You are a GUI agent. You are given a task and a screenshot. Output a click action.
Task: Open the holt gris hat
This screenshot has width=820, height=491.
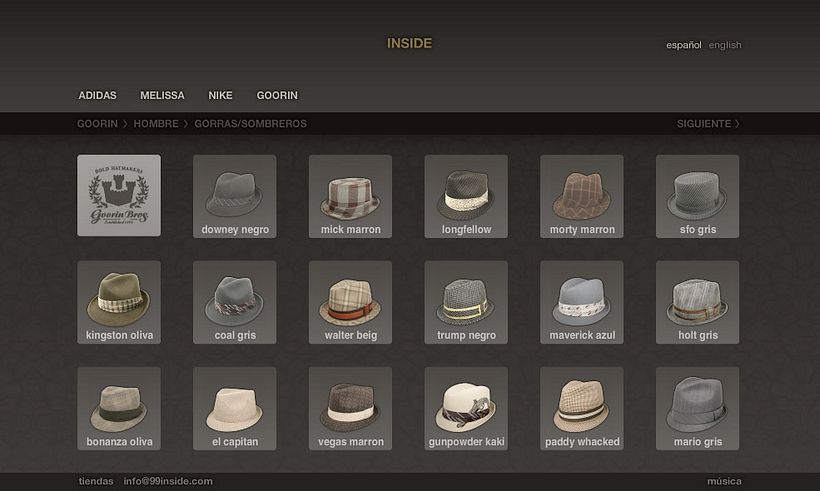click(x=698, y=302)
